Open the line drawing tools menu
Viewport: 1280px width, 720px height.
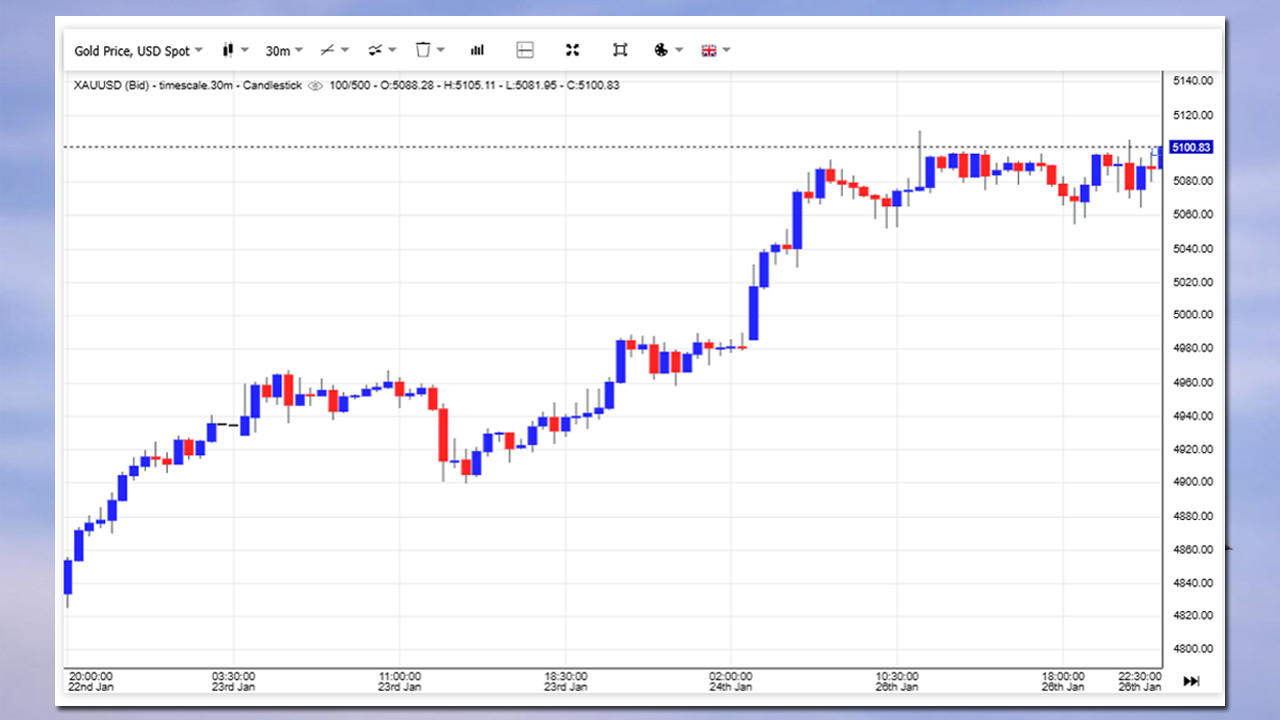pos(333,50)
